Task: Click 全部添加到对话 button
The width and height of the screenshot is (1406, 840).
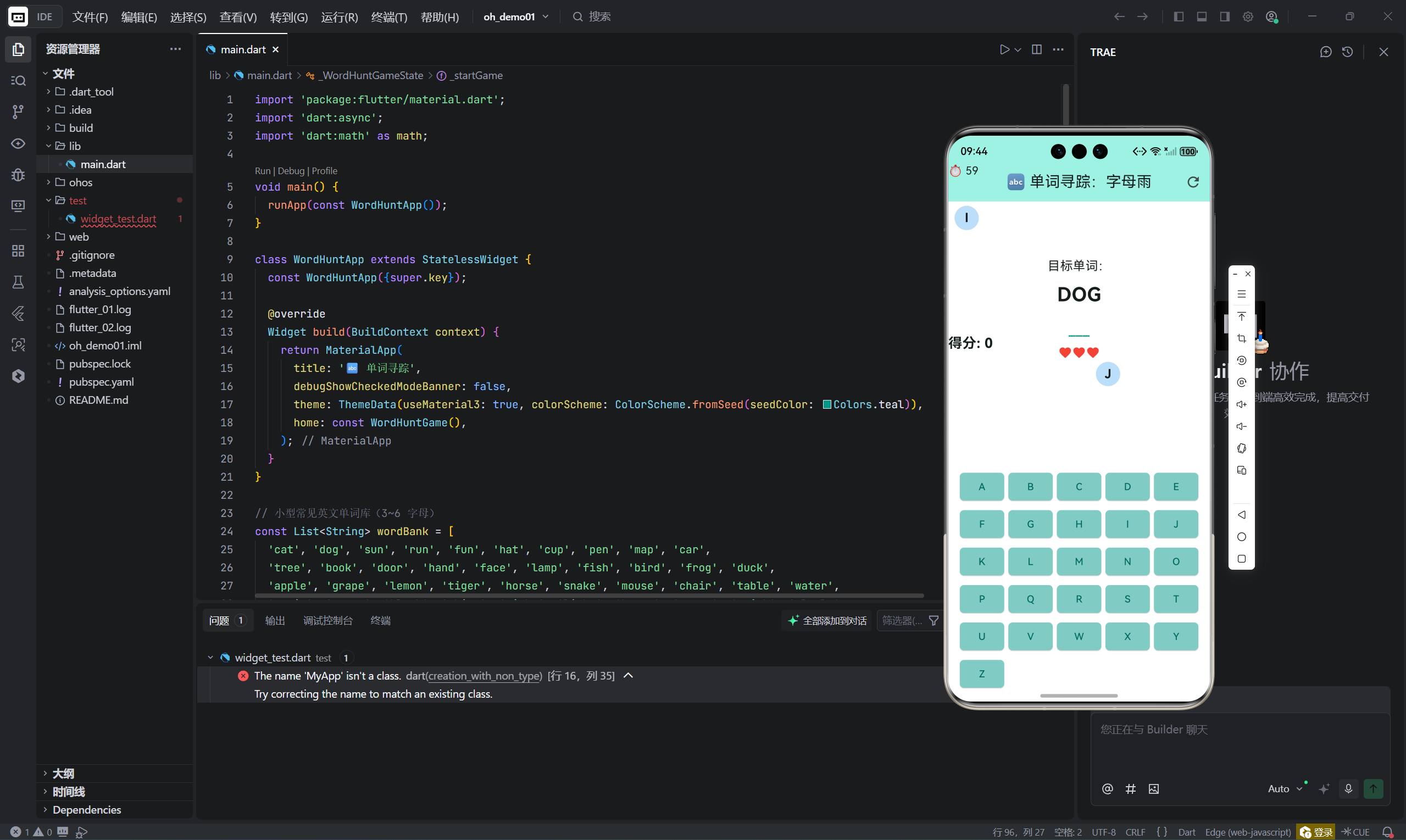Action: click(827, 620)
